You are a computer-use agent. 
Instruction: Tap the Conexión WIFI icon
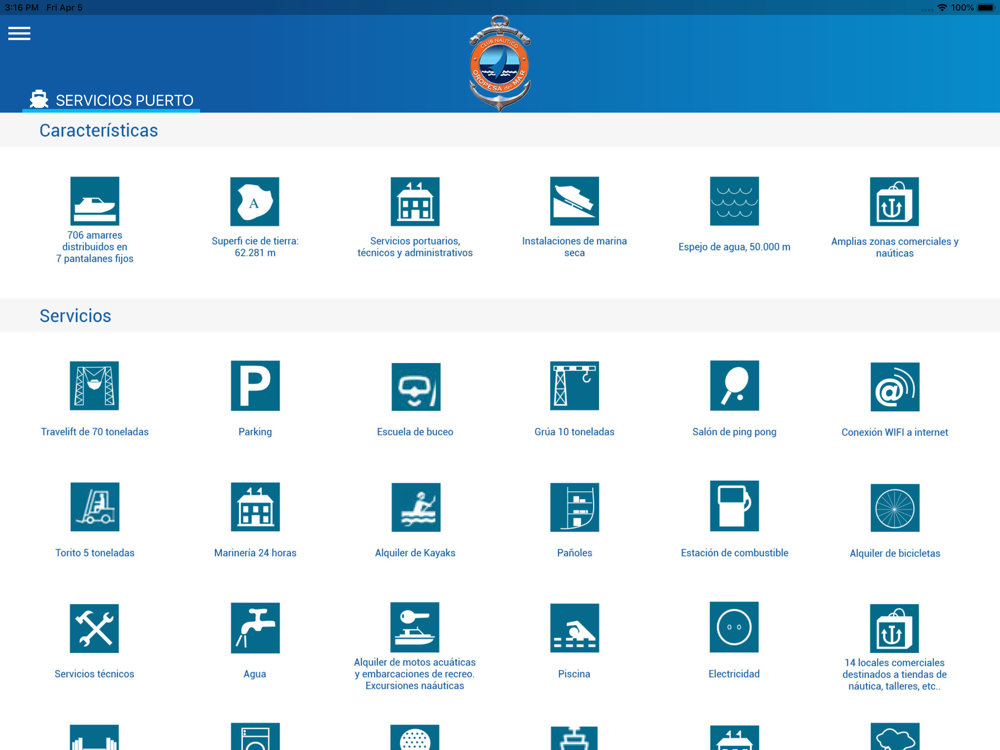tap(895, 386)
